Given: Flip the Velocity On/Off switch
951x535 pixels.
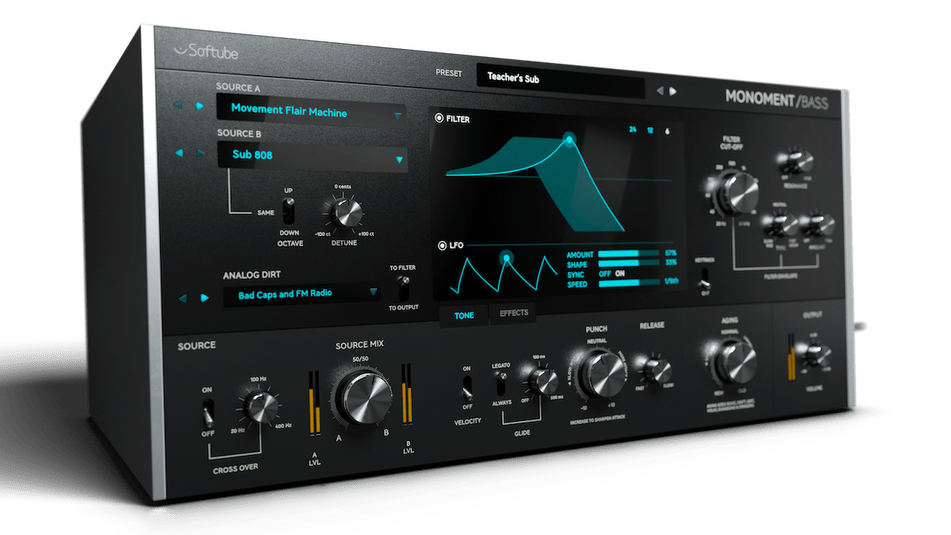Looking at the screenshot, I should 467,387.
